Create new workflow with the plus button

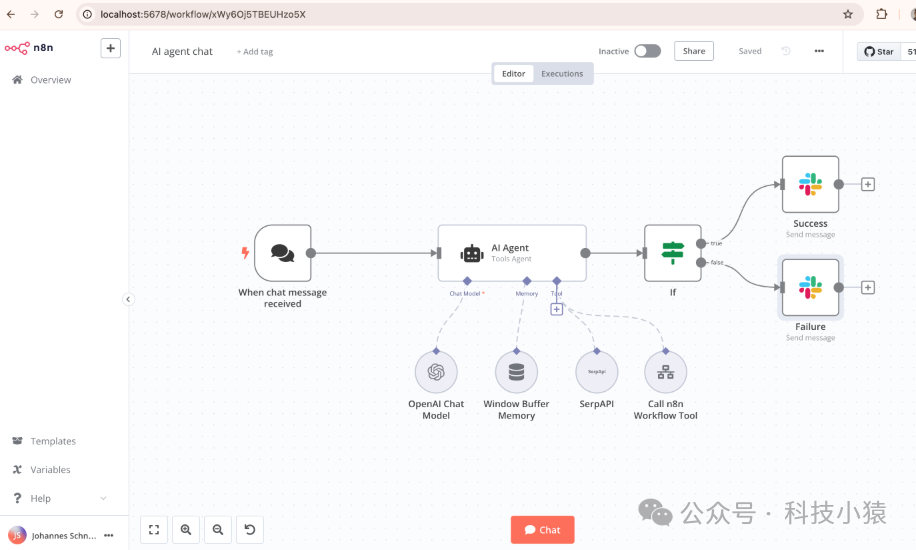(x=110, y=48)
